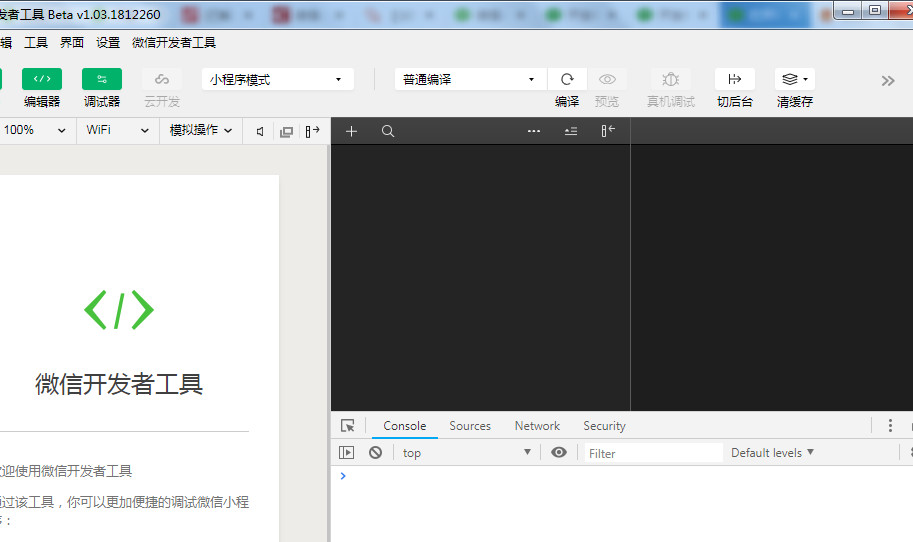
Task: Click the detach simulator window icon
Action: pyautogui.click(x=286, y=132)
